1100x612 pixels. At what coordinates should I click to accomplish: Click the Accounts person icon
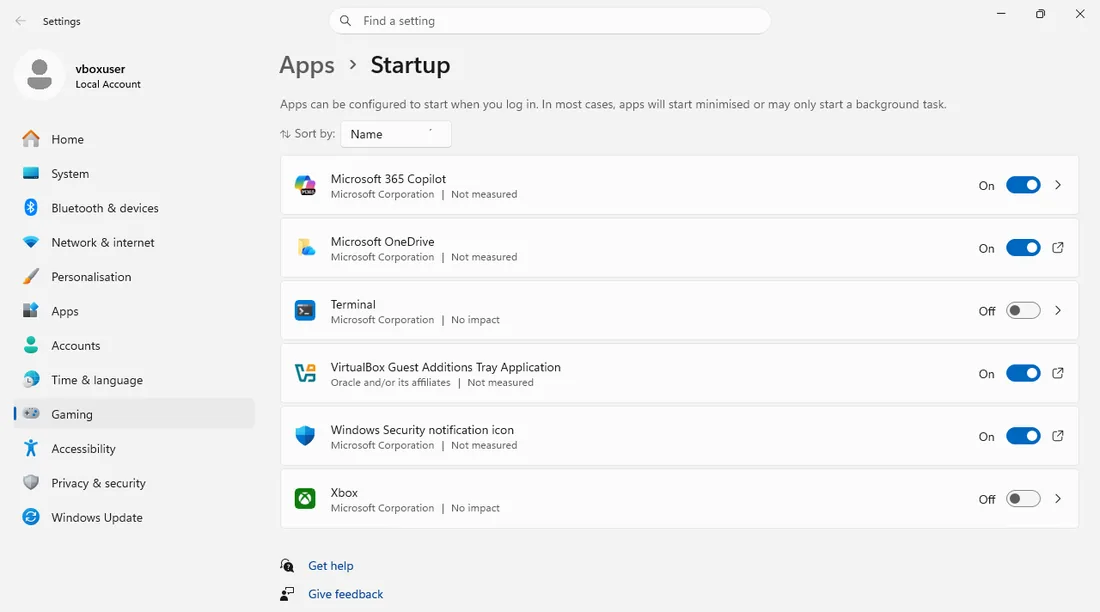click(x=31, y=345)
